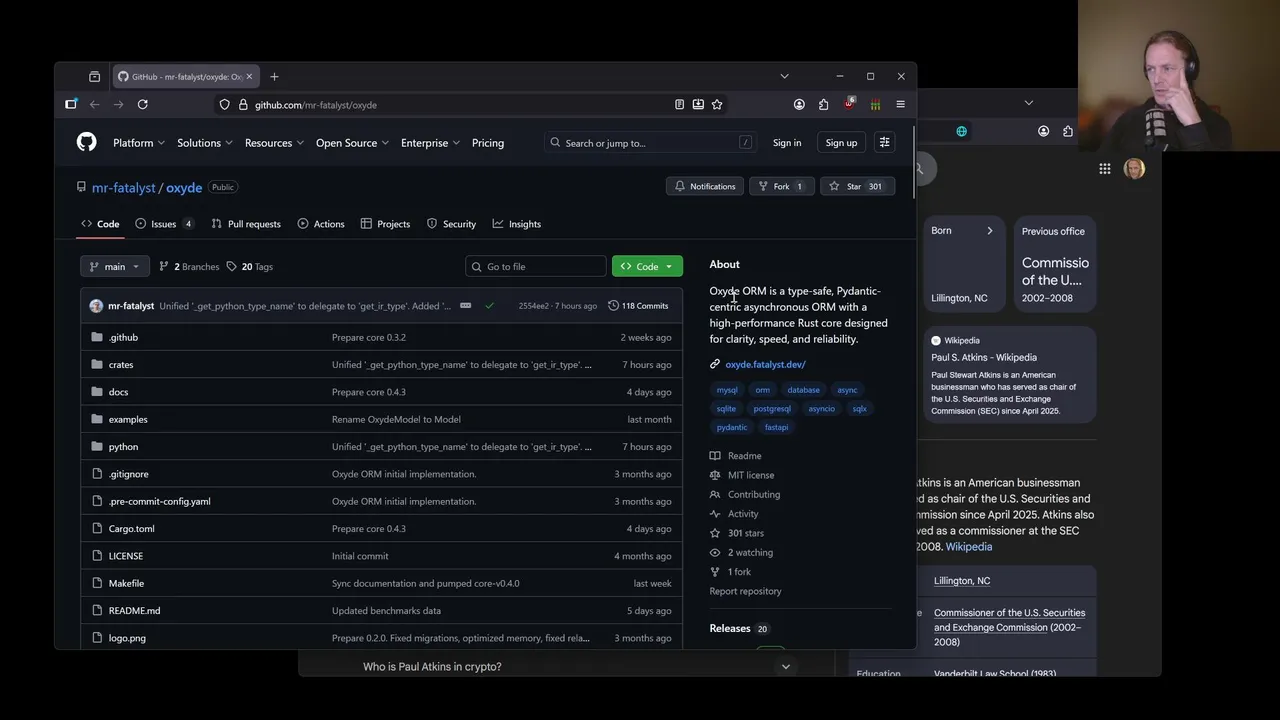1280x720 pixels.
Task: Switch to the Pull requests tab
Action: click(246, 224)
